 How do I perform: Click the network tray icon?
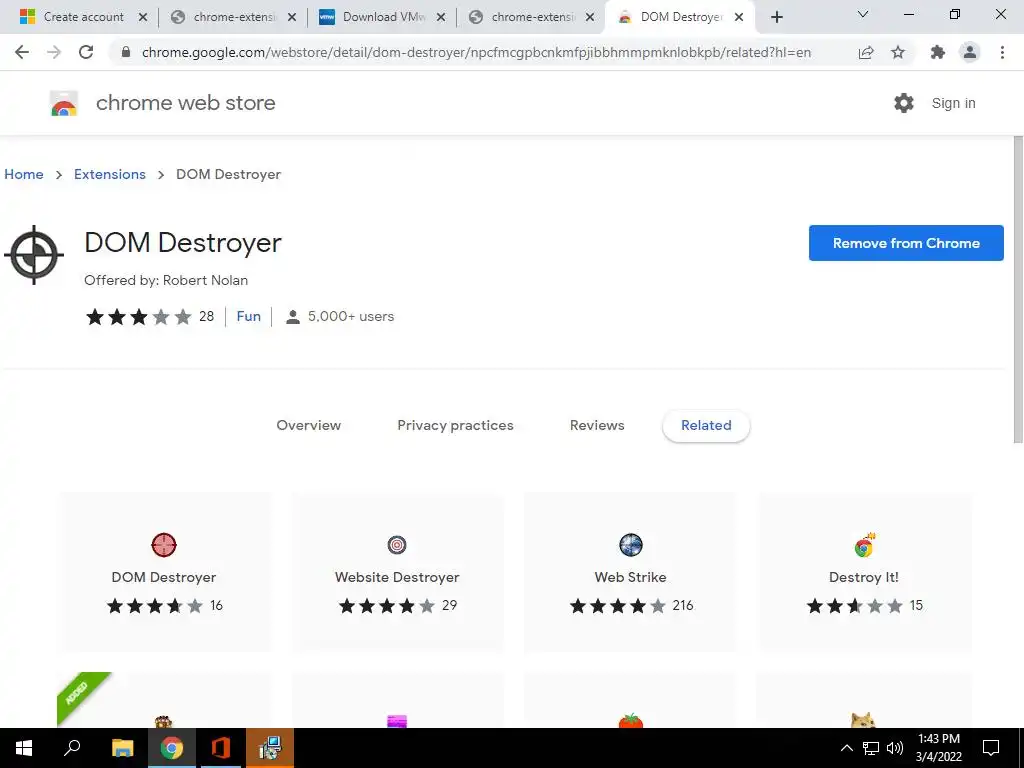point(871,748)
